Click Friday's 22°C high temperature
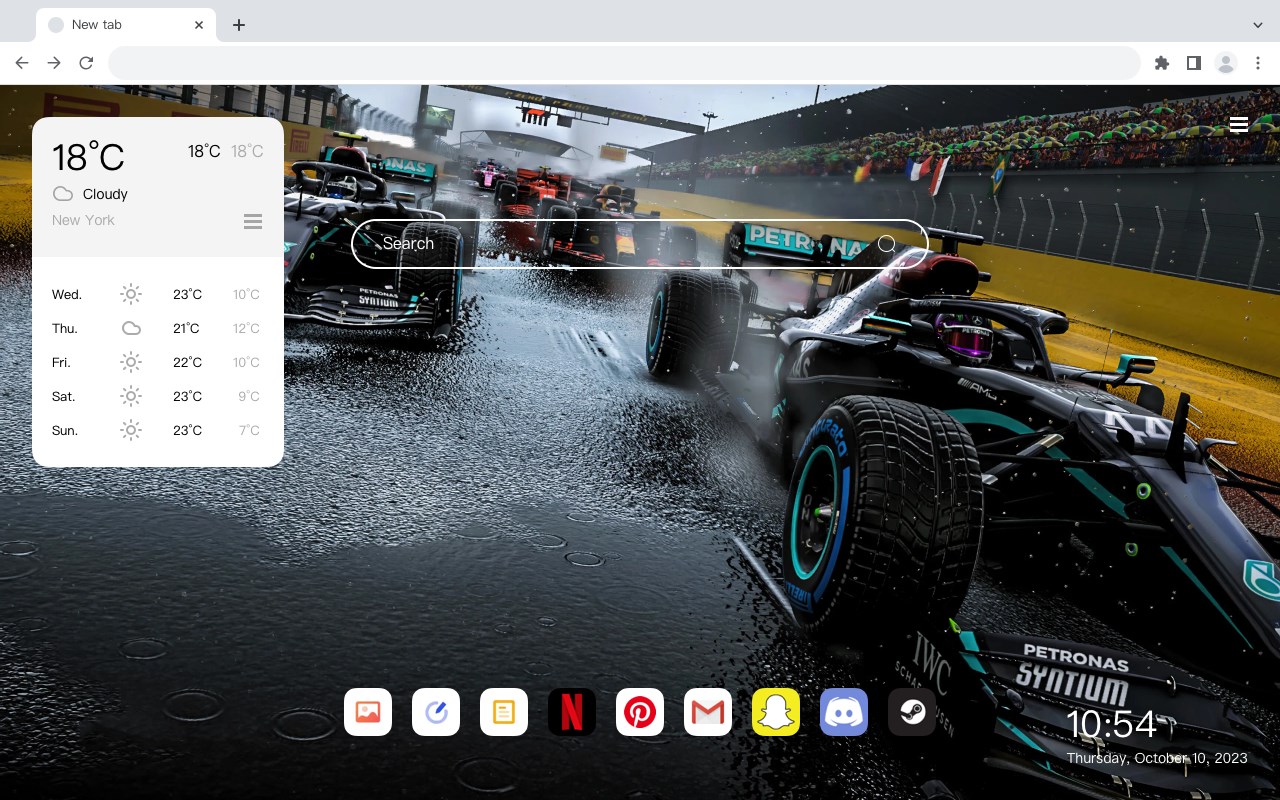The width and height of the screenshot is (1280, 800). pos(187,362)
